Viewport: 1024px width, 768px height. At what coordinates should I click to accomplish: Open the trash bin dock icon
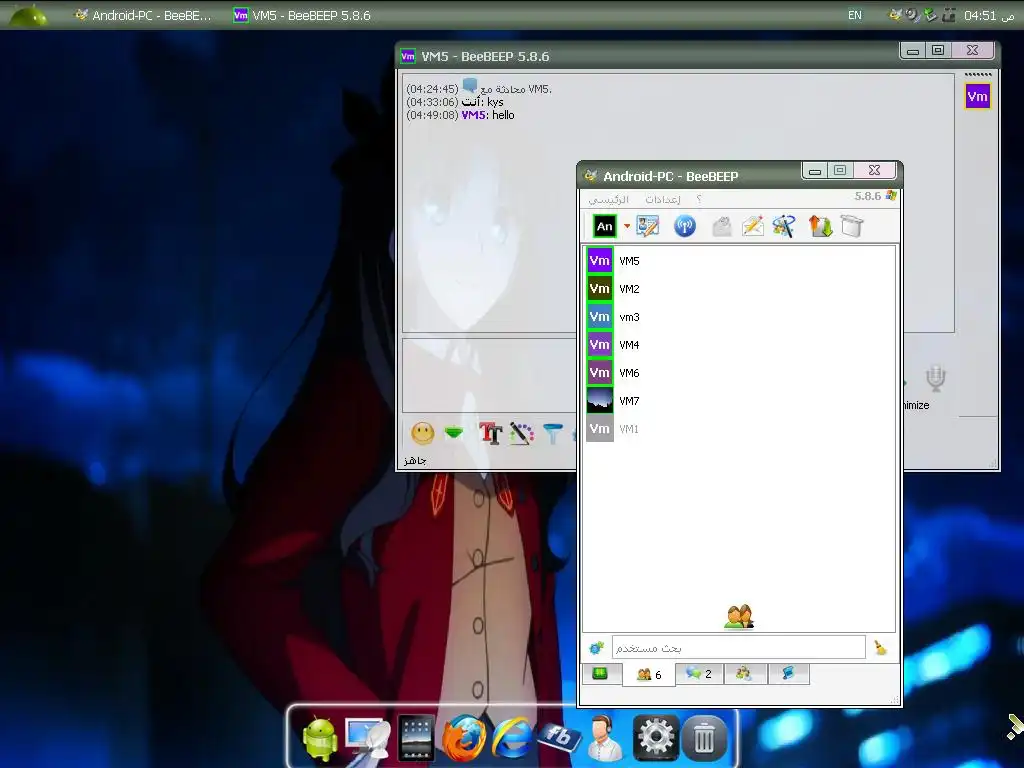pyautogui.click(x=704, y=739)
